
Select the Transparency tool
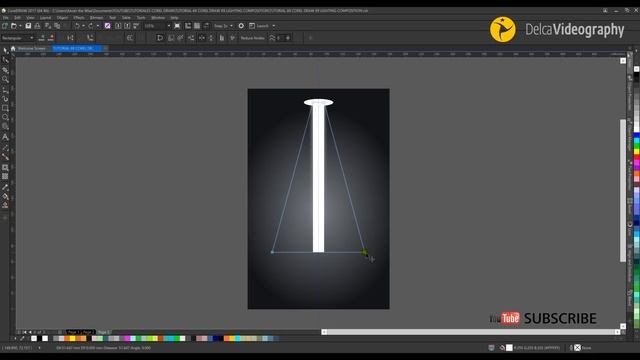5,176
